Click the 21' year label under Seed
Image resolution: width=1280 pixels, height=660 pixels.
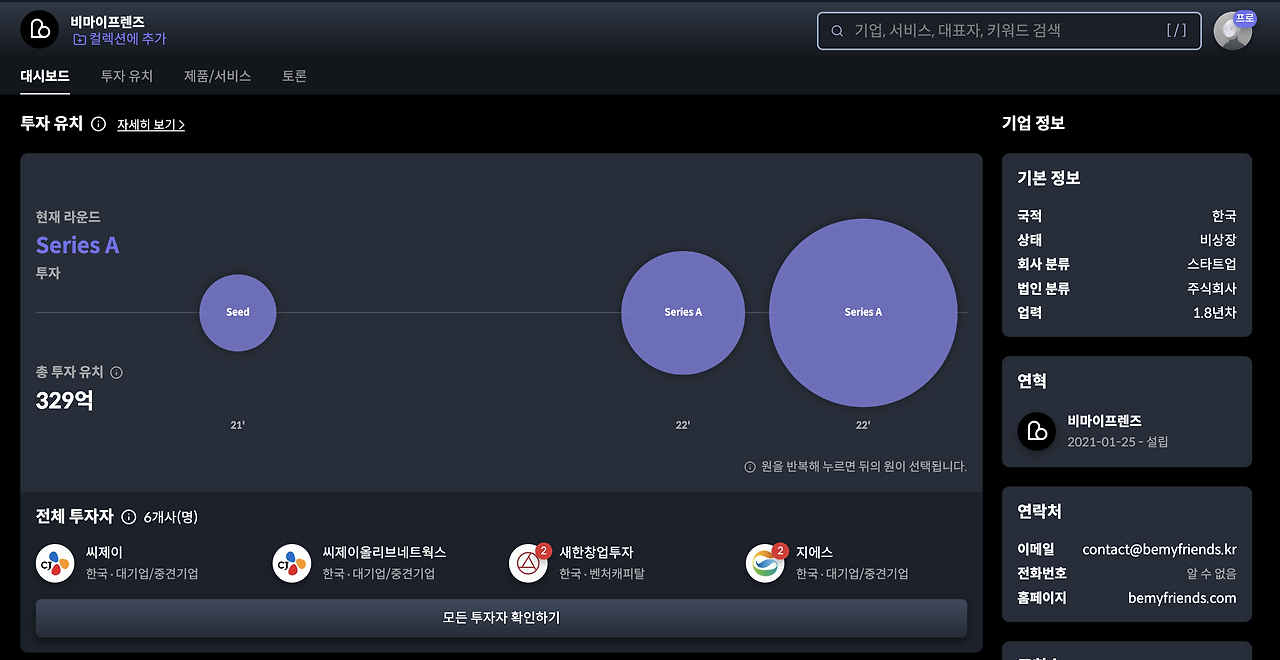point(238,425)
